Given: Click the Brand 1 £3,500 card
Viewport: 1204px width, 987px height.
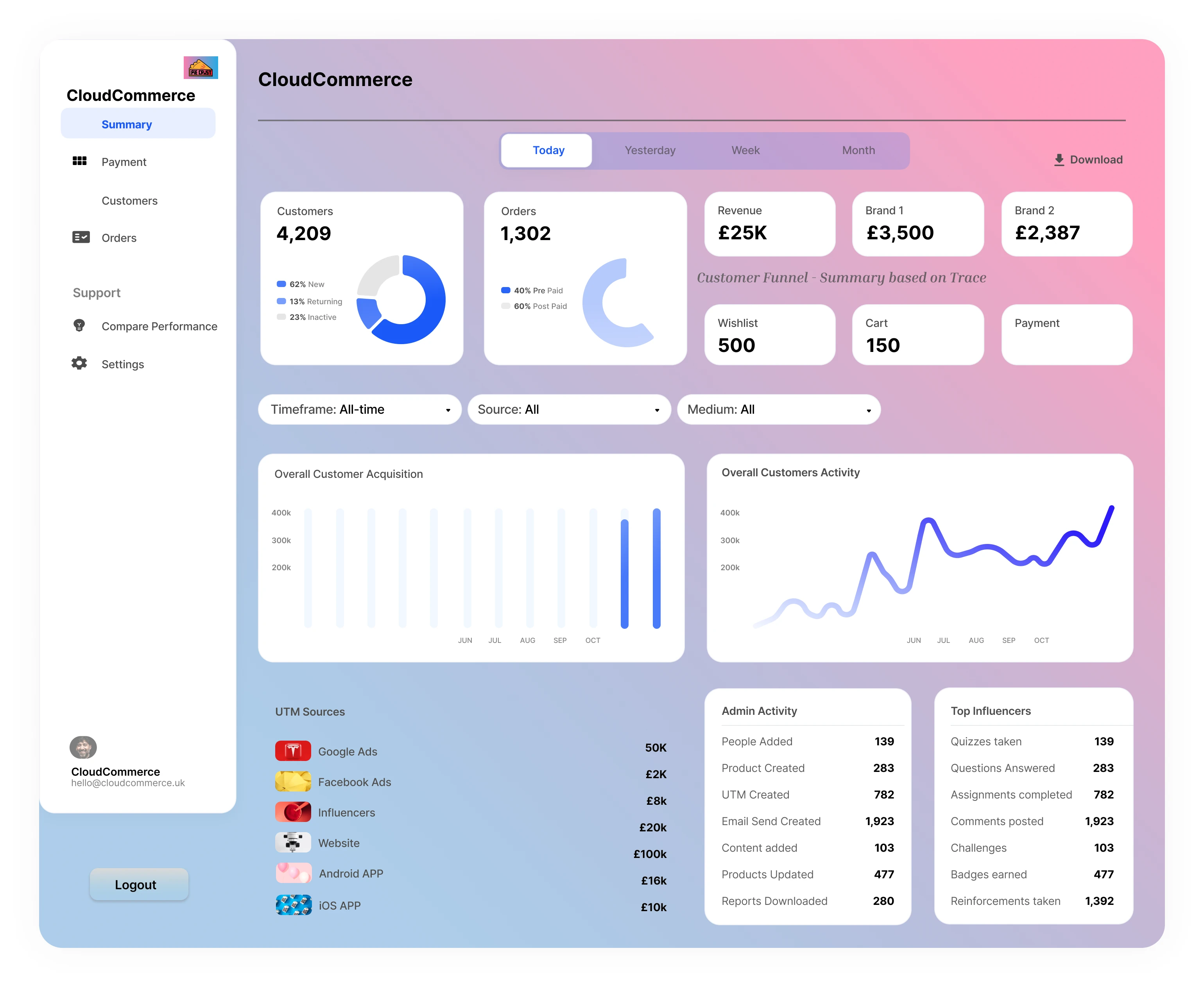Looking at the screenshot, I should 917,224.
